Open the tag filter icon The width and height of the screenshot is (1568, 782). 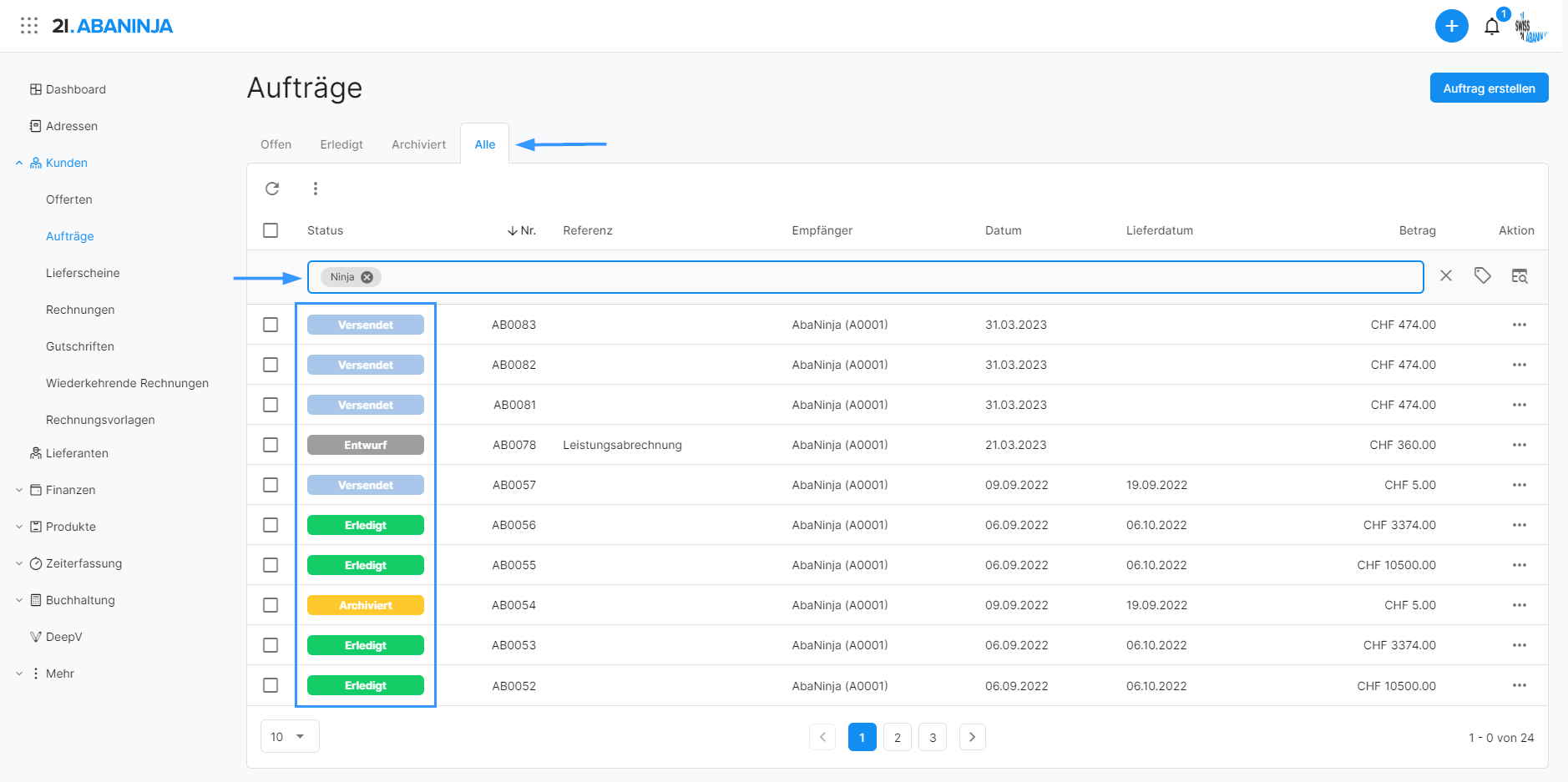pyautogui.click(x=1482, y=275)
